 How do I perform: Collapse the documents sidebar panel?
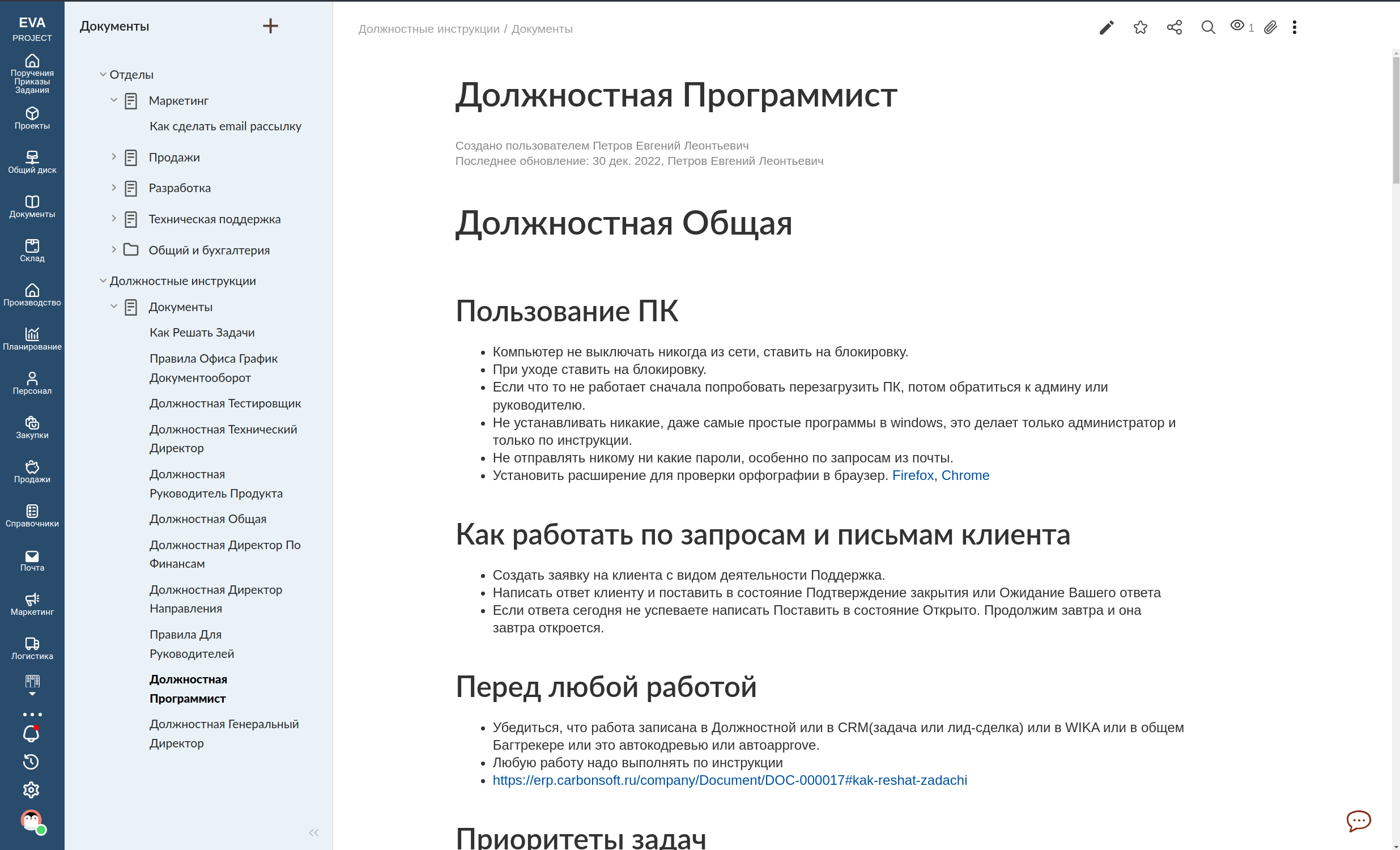pyautogui.click(x=314, y=832)
